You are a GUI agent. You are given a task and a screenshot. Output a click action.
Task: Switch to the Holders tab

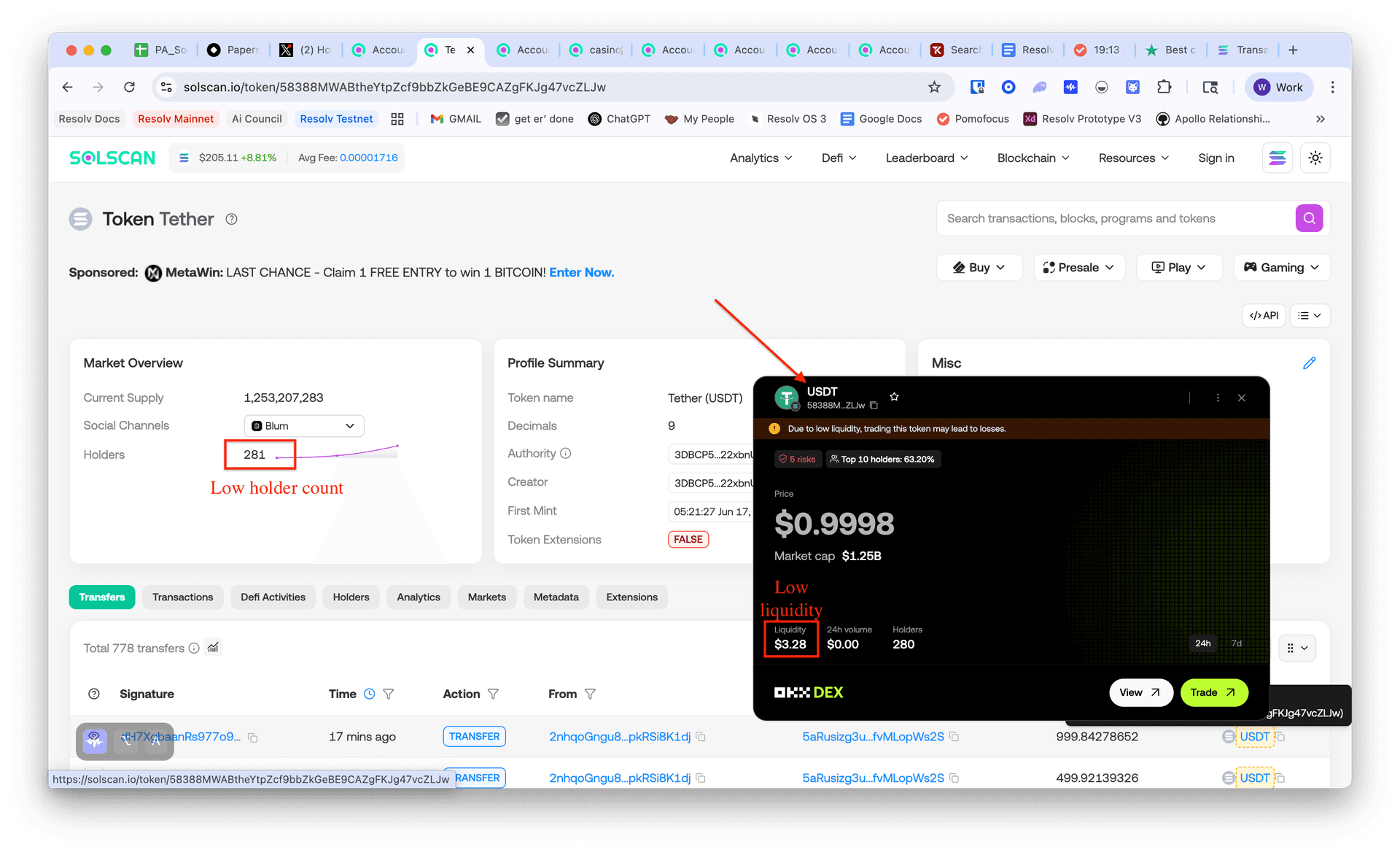pos(351,597)
